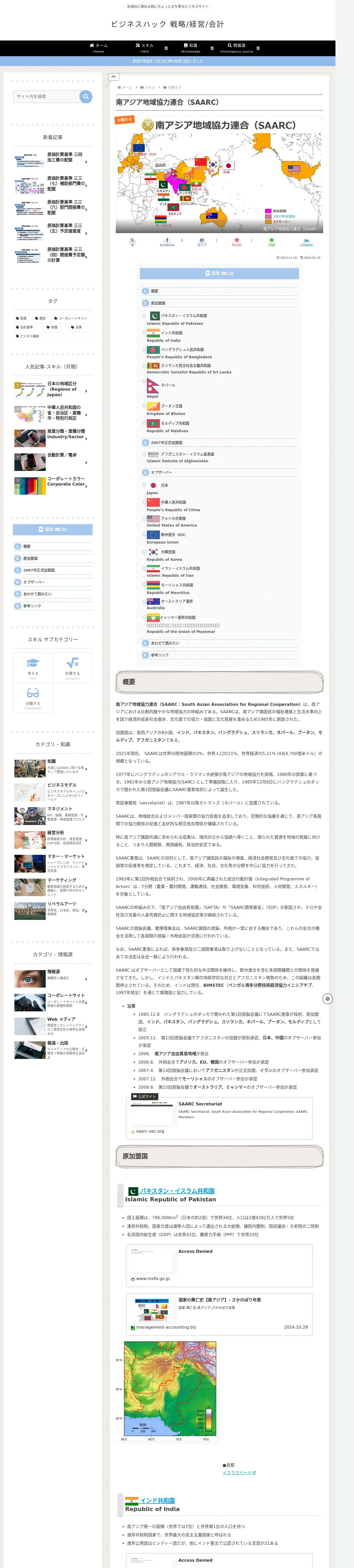Open the スキル Skill menu item
The width and height of the screenshot is (354, 1568).
tap(145, 48)
